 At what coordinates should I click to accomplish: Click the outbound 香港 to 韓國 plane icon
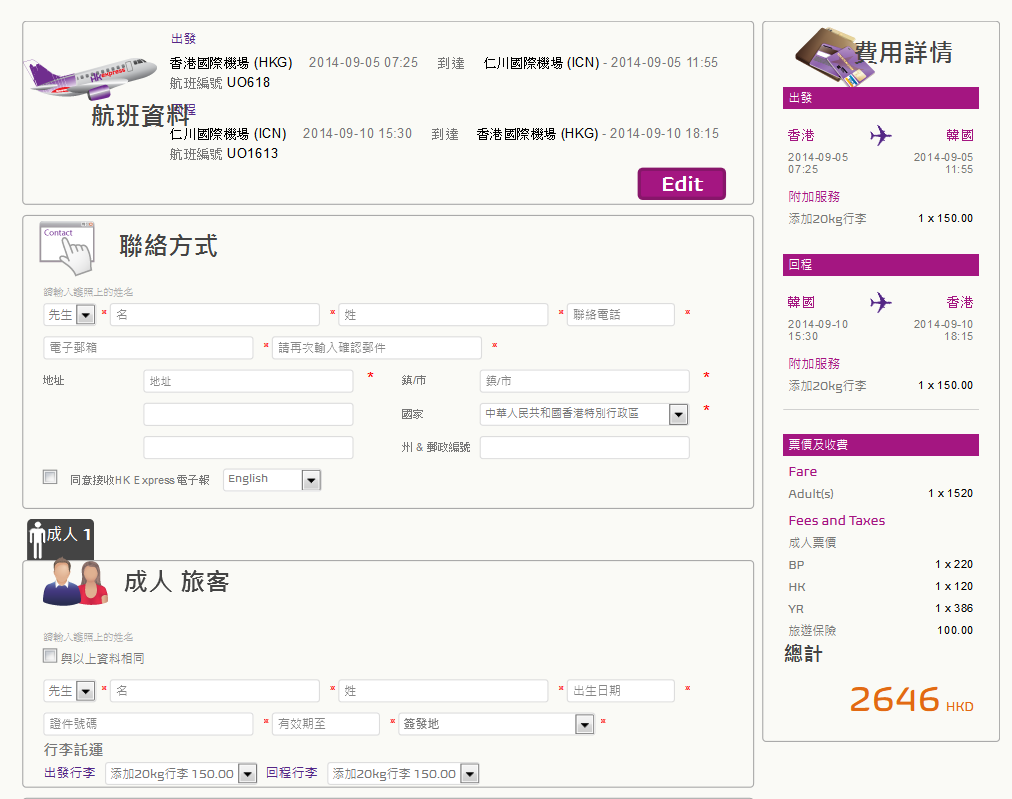[880, 135]
